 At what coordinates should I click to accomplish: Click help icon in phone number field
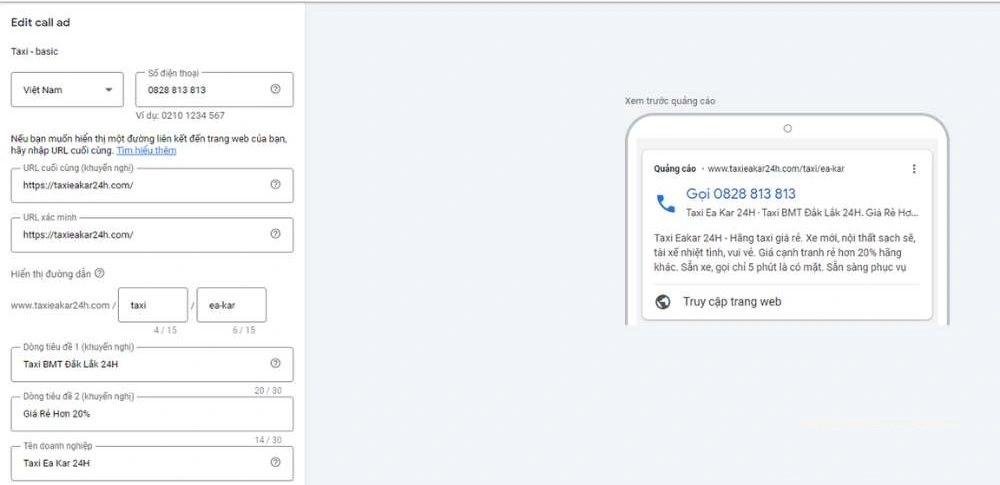point(276,89)
